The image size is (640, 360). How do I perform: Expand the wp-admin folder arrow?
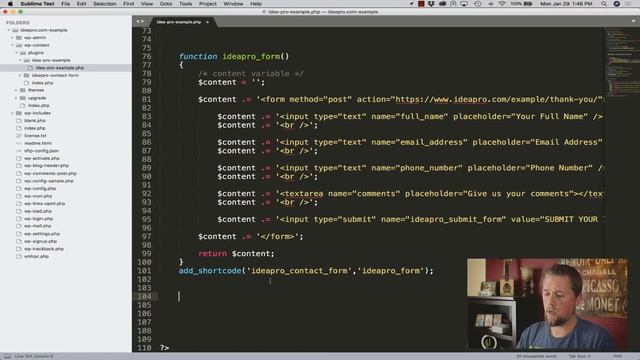click(x=13, y=38)
